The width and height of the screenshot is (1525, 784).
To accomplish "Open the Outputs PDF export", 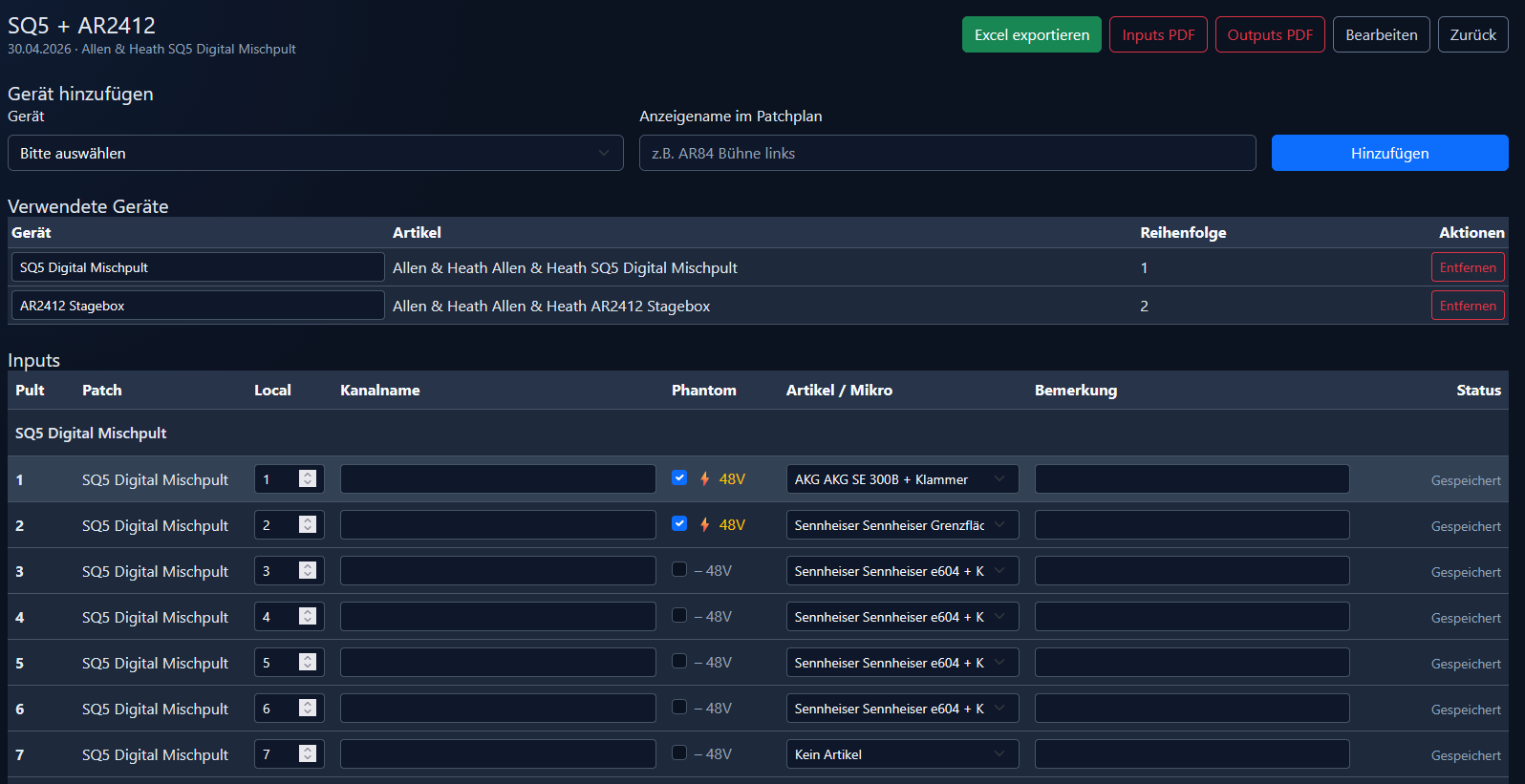I will point(1270,34).
